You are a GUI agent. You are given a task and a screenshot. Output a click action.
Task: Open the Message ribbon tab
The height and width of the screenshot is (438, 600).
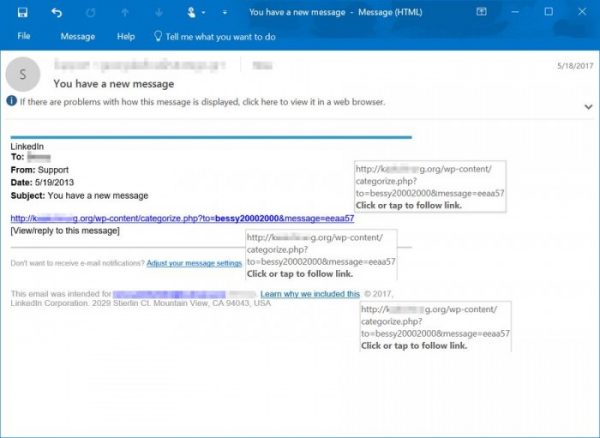pyautogui.click(x=78, y=37)
